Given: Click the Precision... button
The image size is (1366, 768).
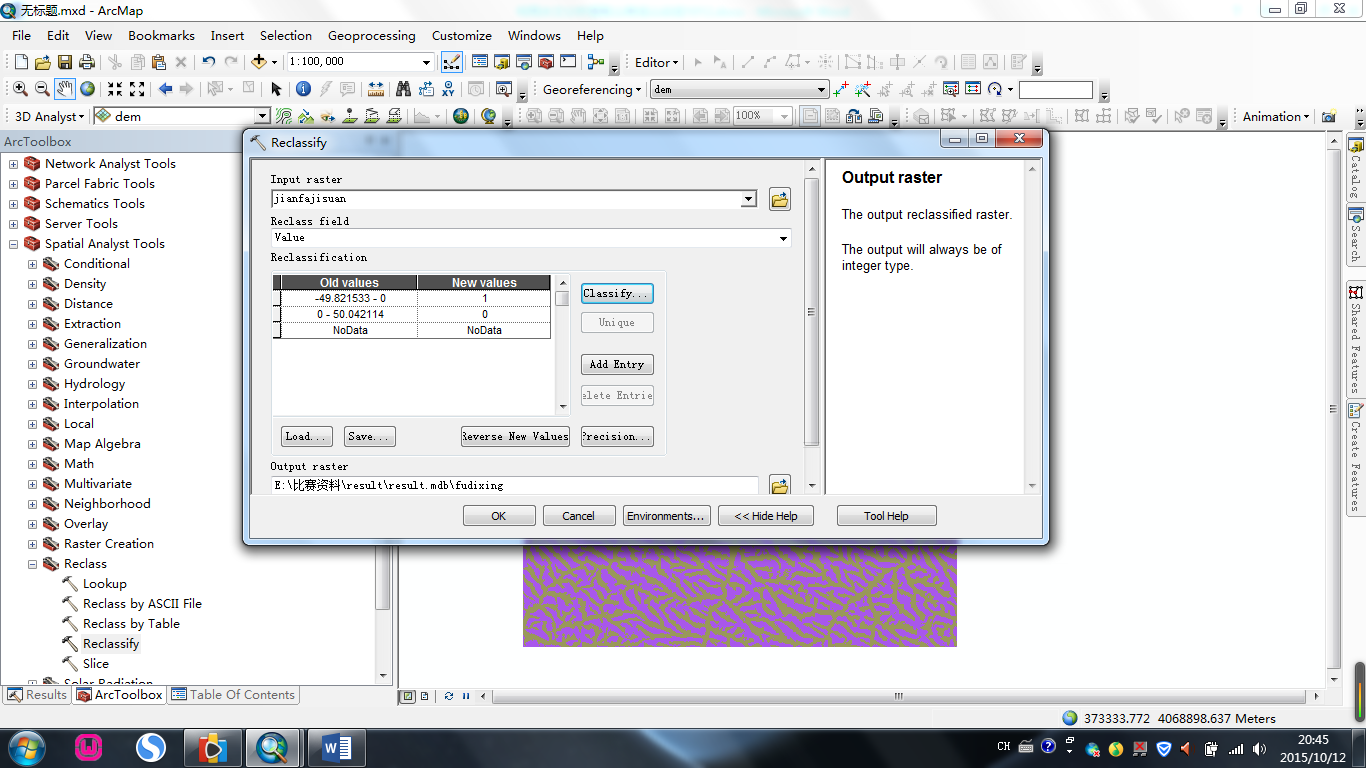Looking at the screenshot, I should (617, 436).
